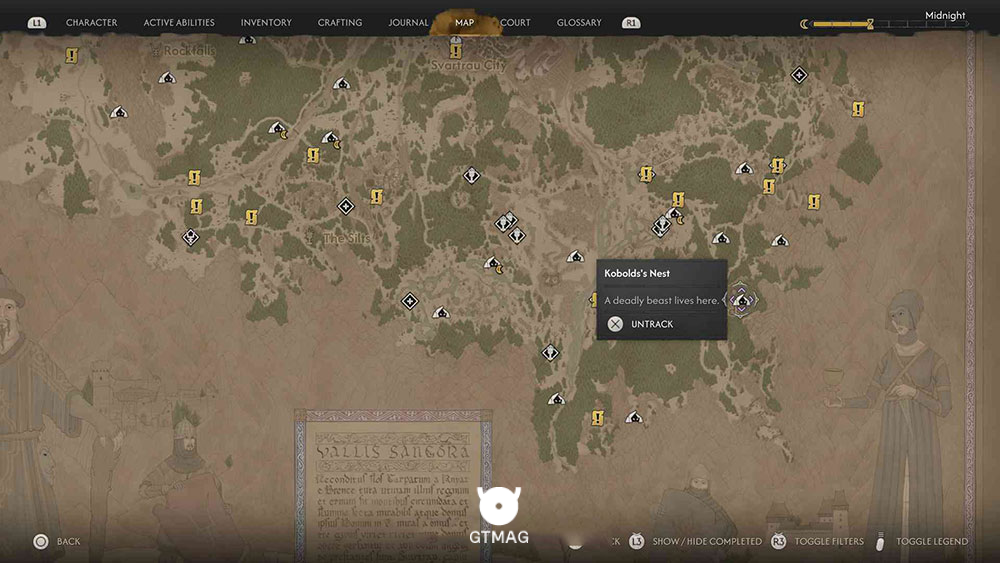
Task: Go to the Crafting tab
Action: click(x=340, y=22)
